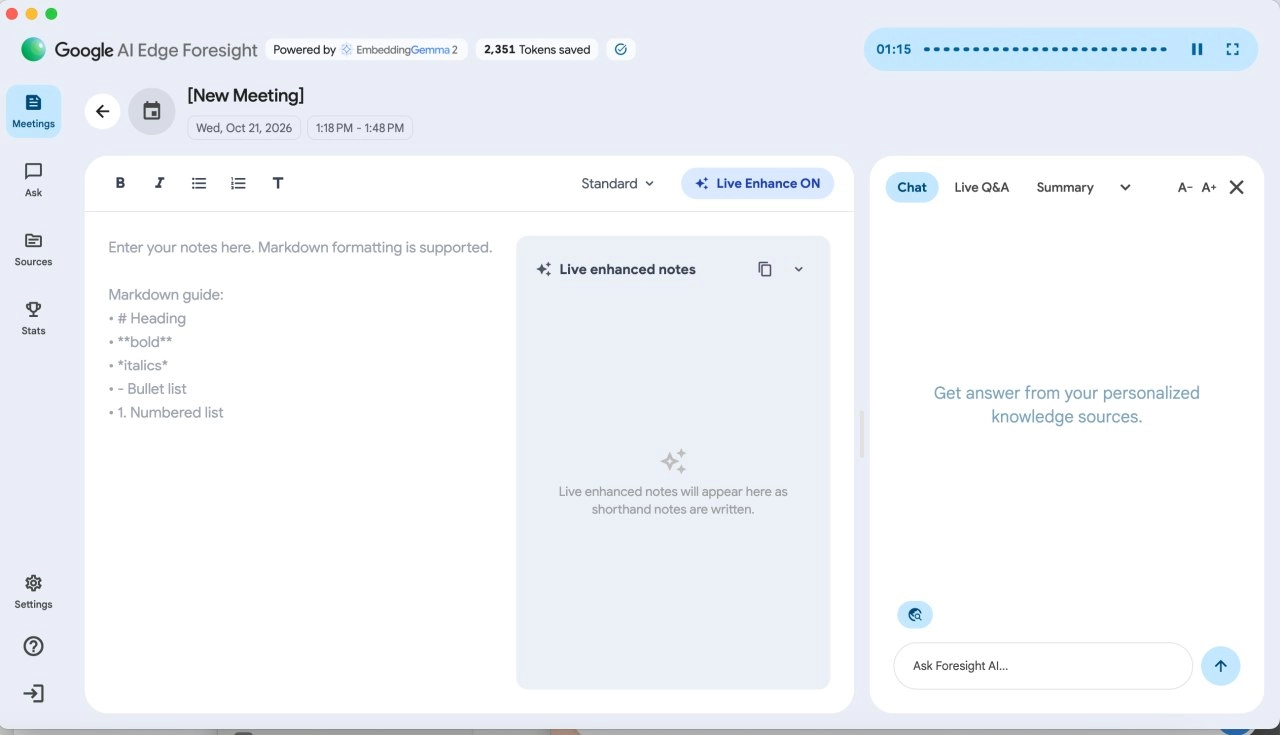
Task: Insert a bullet list
Action: 199,183
